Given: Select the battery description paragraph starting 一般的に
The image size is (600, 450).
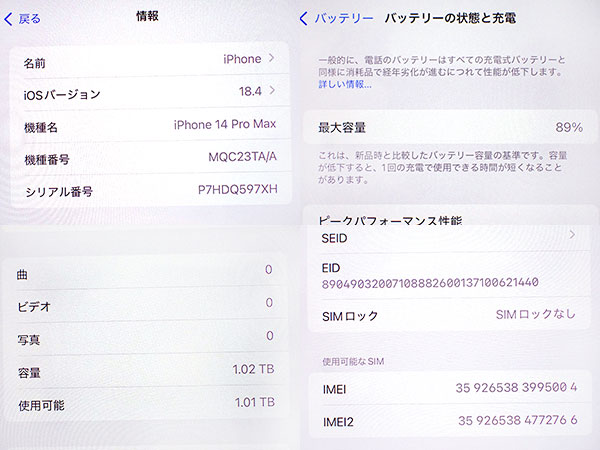Looking at the screenshot, I should 442,66.
